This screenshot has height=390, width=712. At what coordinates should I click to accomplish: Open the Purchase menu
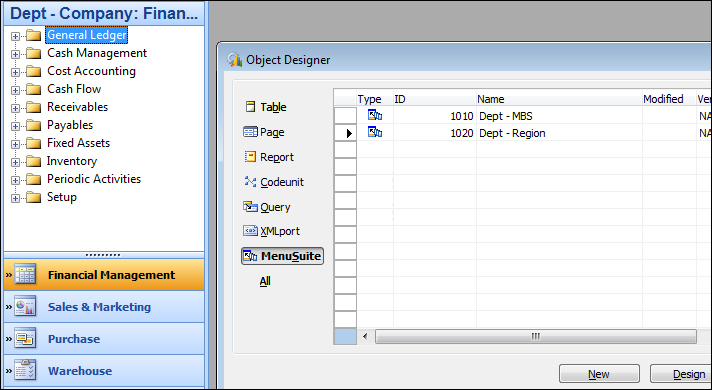(104, 339)
